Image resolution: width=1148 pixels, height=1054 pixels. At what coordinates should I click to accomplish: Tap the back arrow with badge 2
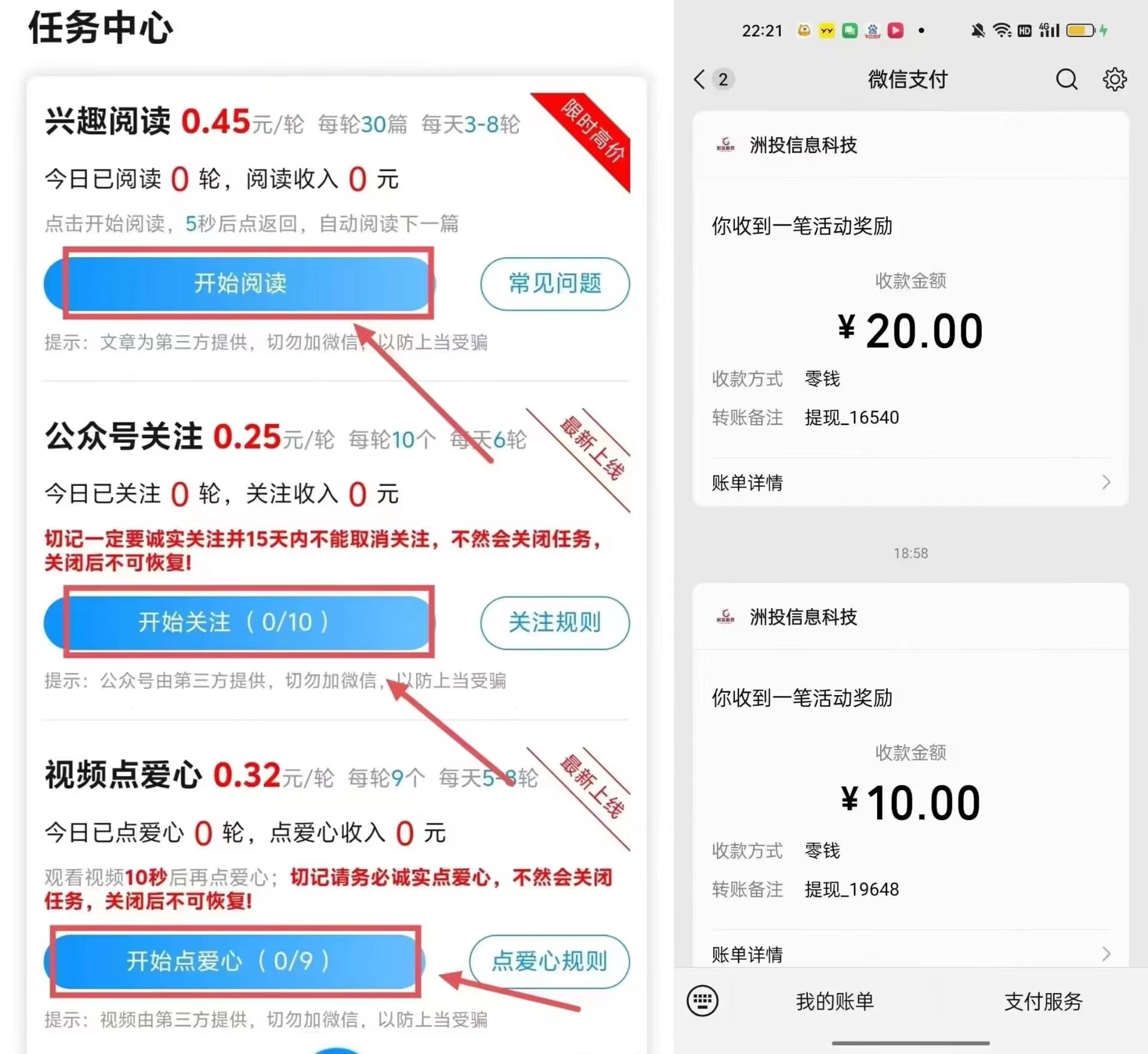click(714, 79)
